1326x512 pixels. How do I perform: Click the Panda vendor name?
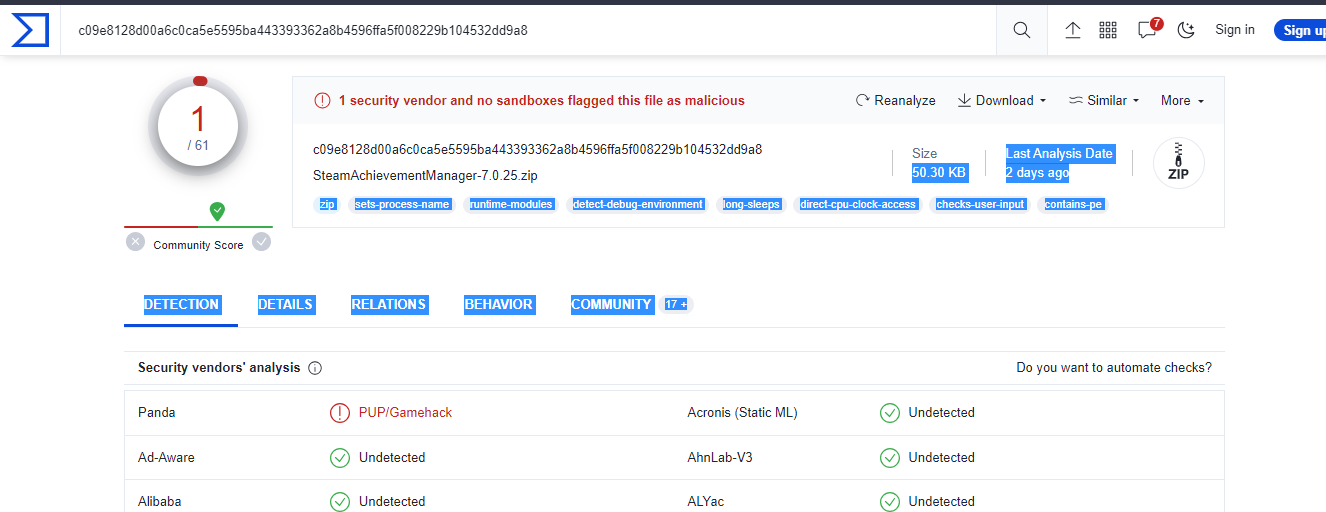157,412
